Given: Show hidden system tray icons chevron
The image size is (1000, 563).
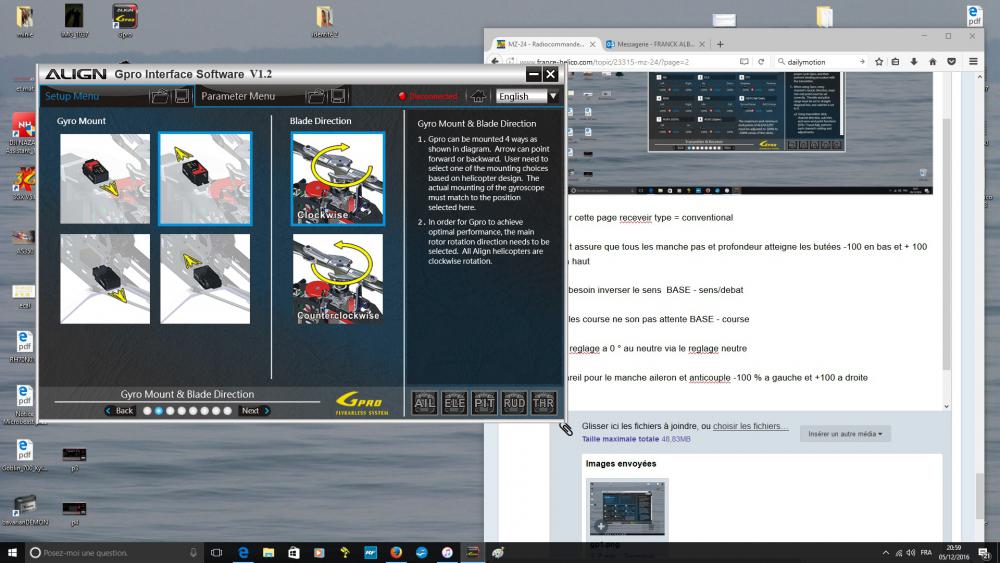Looking at the screenshot, I should point(885,553).
